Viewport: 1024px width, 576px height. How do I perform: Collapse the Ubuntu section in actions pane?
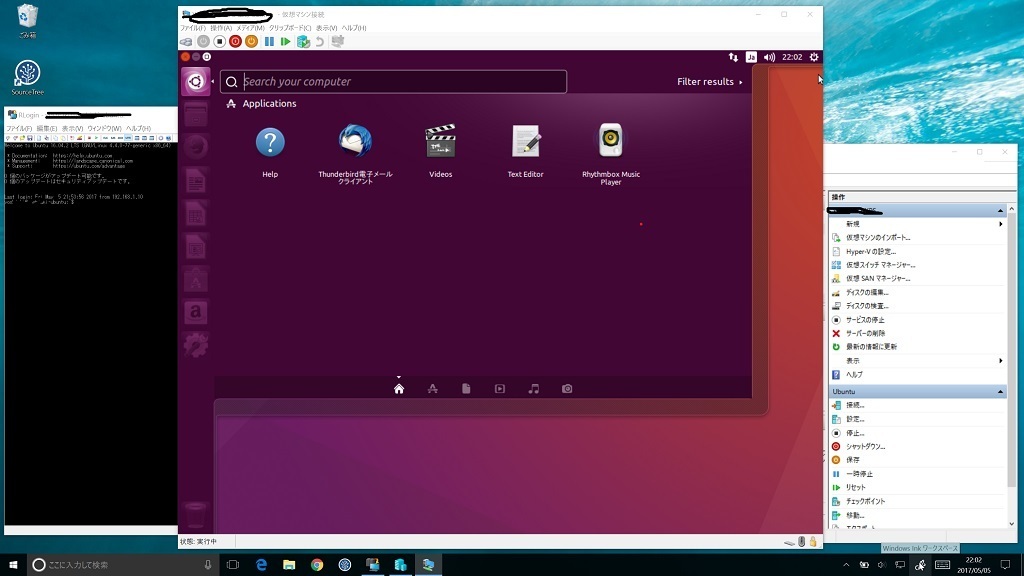[x=1000, y=392]
